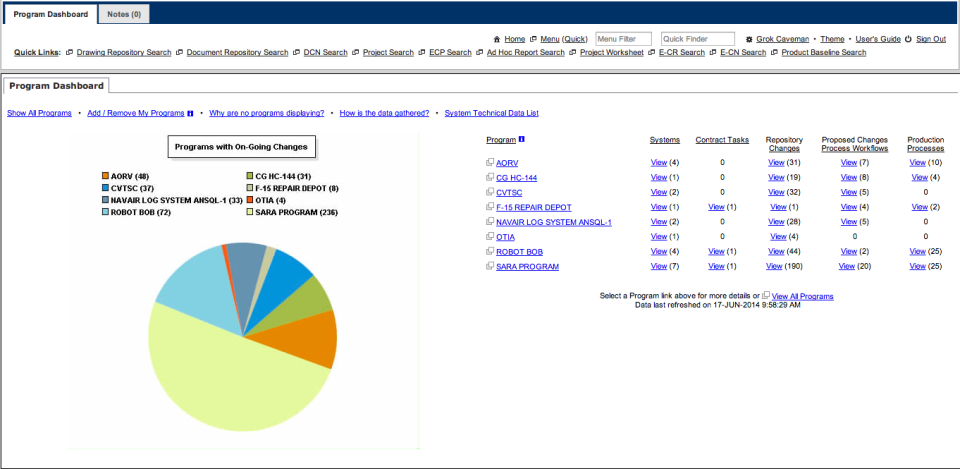Open the ECP Search quick link
The image size is (960, 469).
click(450, 53)
